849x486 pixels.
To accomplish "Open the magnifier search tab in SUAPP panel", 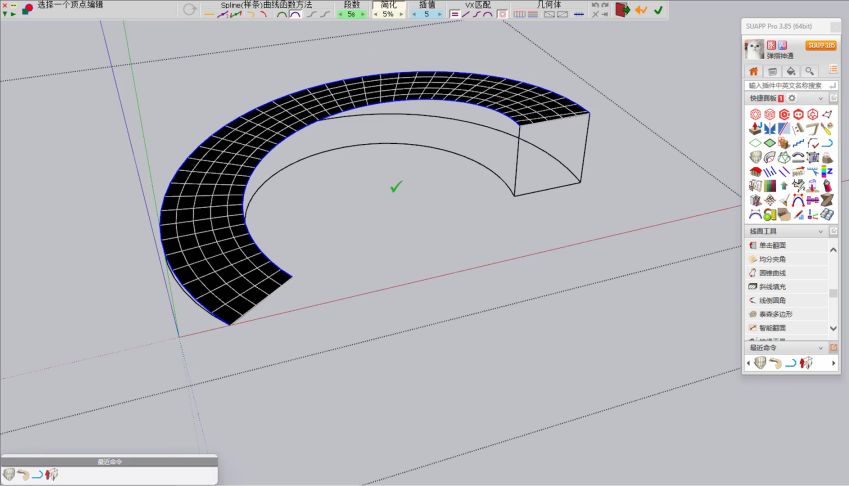I will [809, 71].
